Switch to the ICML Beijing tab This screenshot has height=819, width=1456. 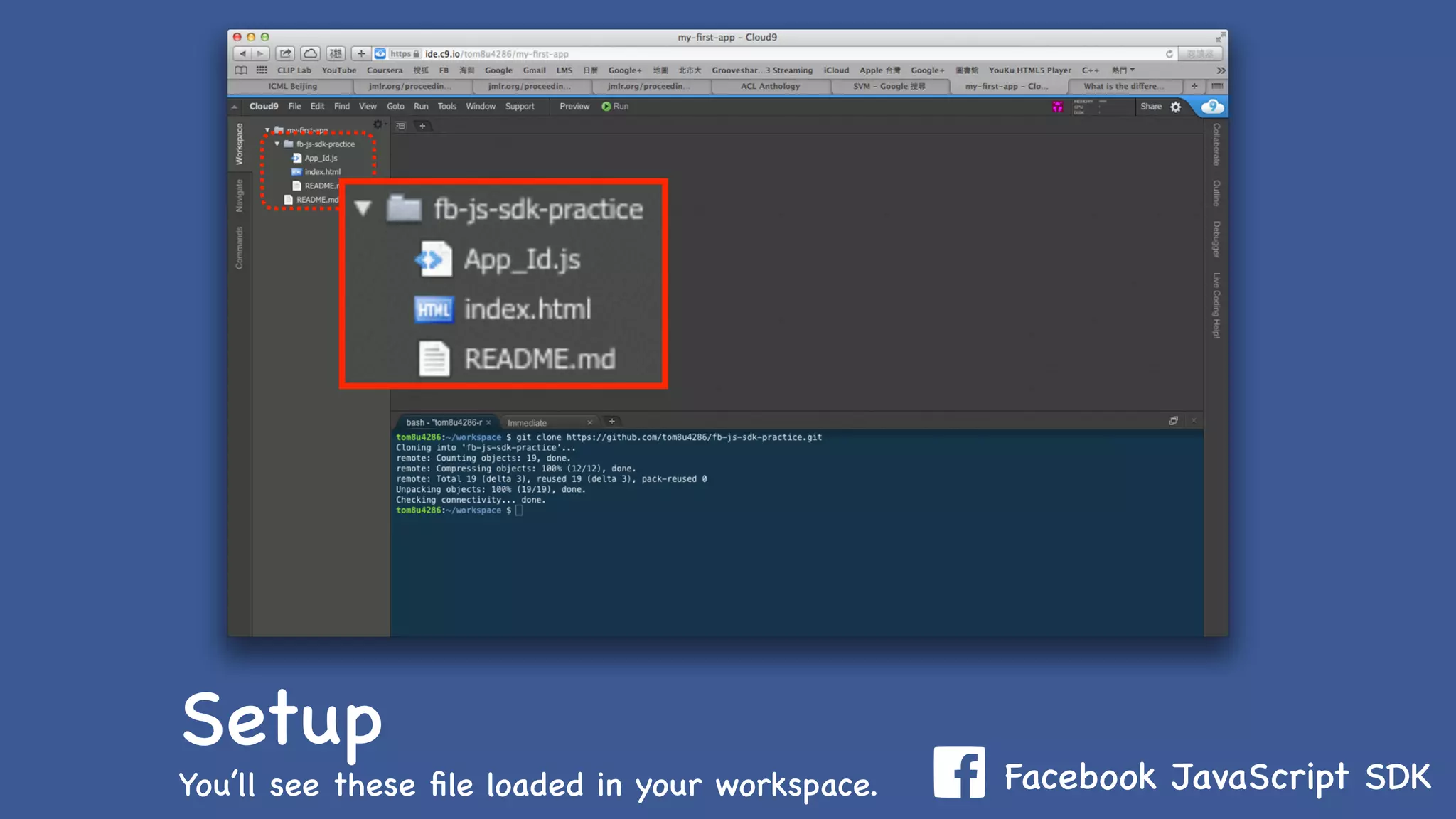coord(292,87)
